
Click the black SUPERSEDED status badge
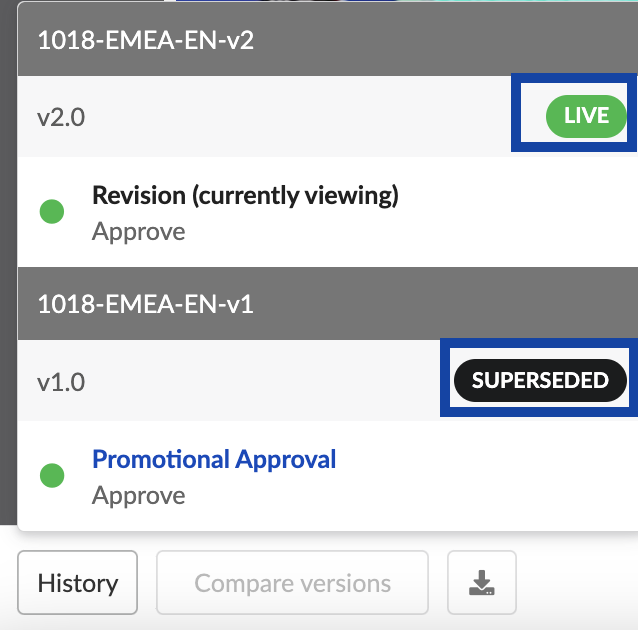540,381
